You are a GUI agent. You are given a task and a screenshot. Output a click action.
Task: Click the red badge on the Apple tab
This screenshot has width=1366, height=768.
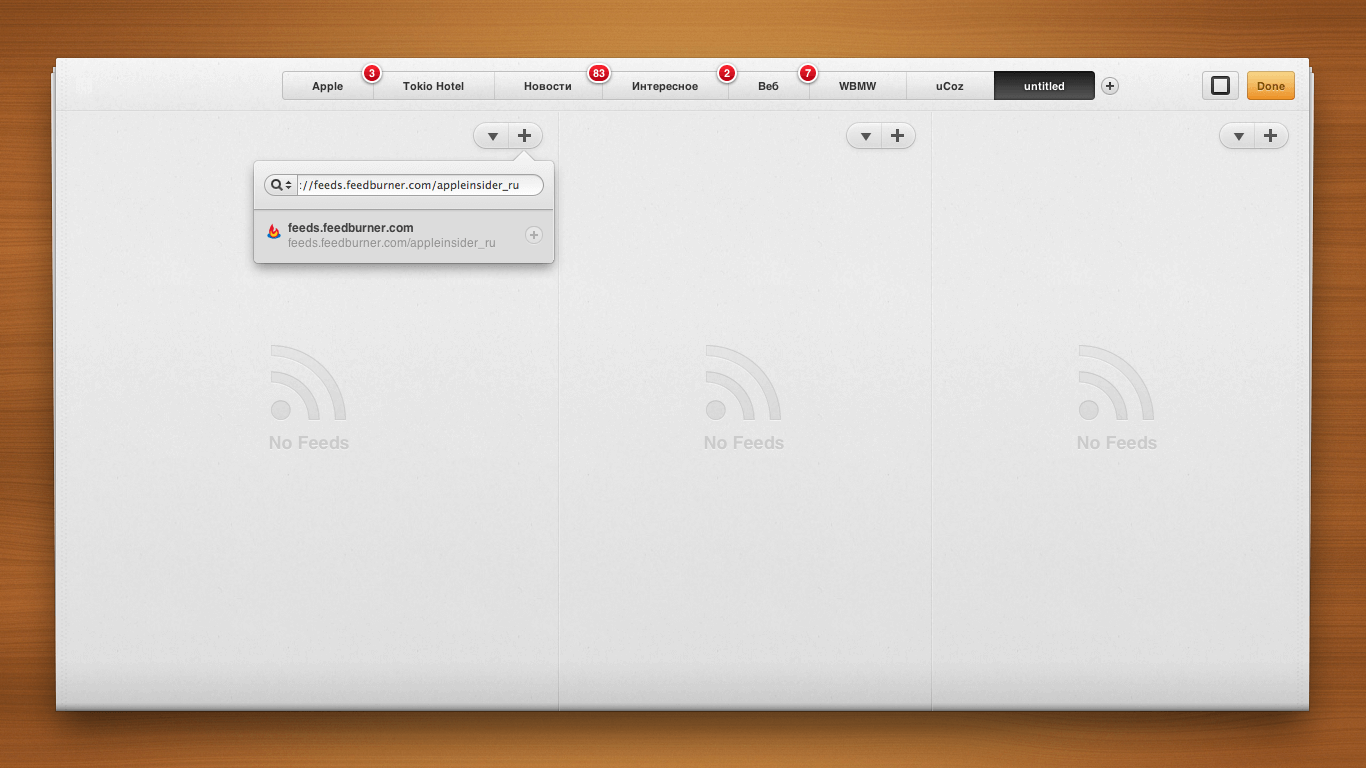point(371,73)
